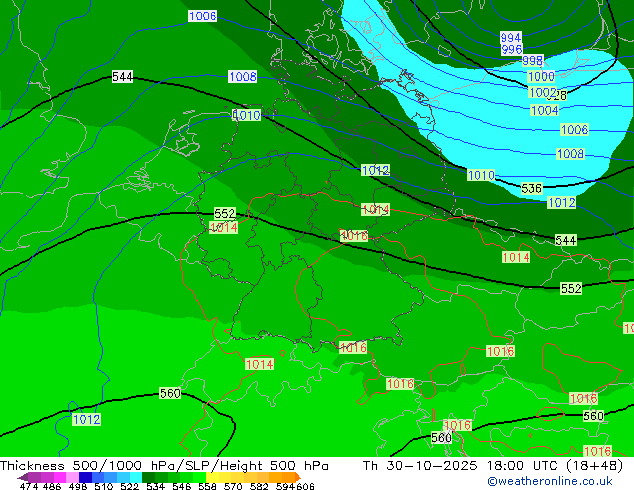Click the 544 label with white background

click(x=122, y=76)
